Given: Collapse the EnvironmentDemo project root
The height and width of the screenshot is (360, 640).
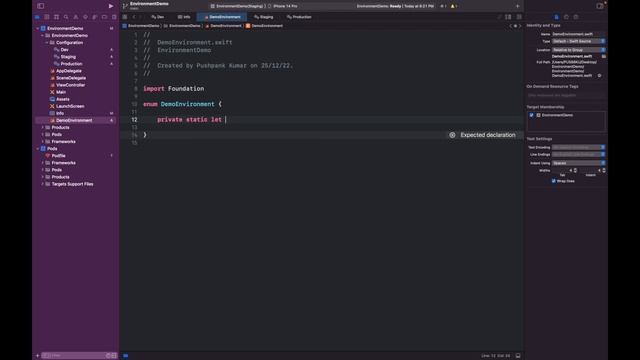Looking at the screenshot, I should pyautogui.click(x=38, y=29).
